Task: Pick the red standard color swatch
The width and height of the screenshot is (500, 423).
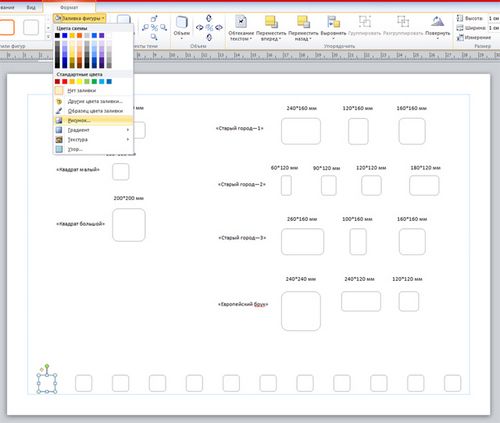Action: tap(65, 82)
